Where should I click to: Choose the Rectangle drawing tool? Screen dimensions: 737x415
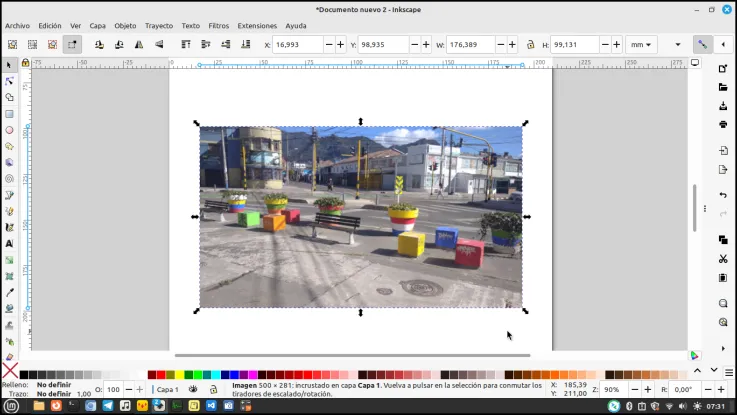[x=9, y=114]
